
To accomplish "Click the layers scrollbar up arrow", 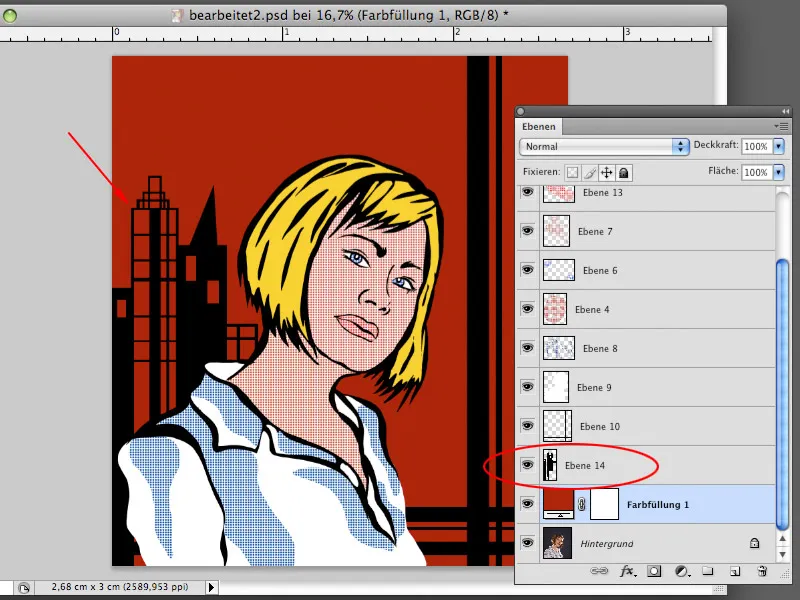I will pyautogui.click(x=783, y=539).
